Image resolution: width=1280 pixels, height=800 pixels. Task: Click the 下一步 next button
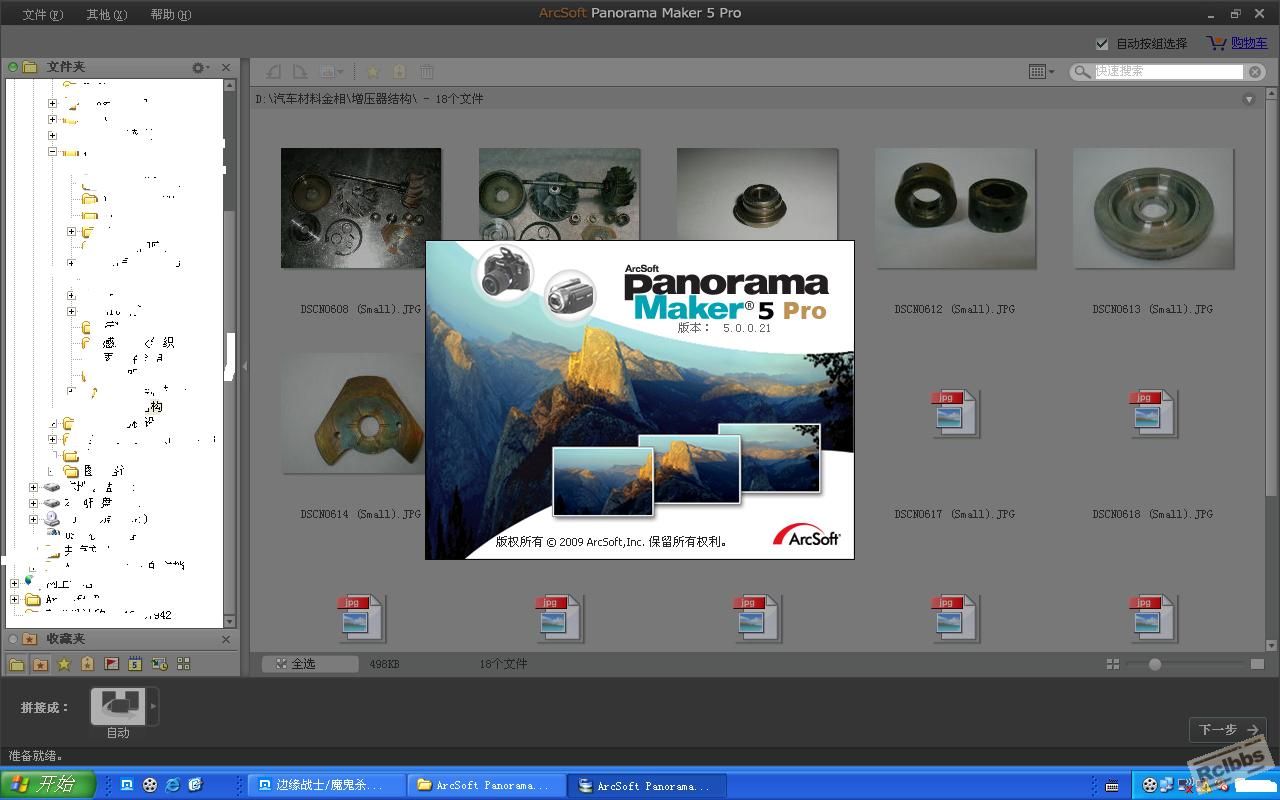(x=1228, y=730)
